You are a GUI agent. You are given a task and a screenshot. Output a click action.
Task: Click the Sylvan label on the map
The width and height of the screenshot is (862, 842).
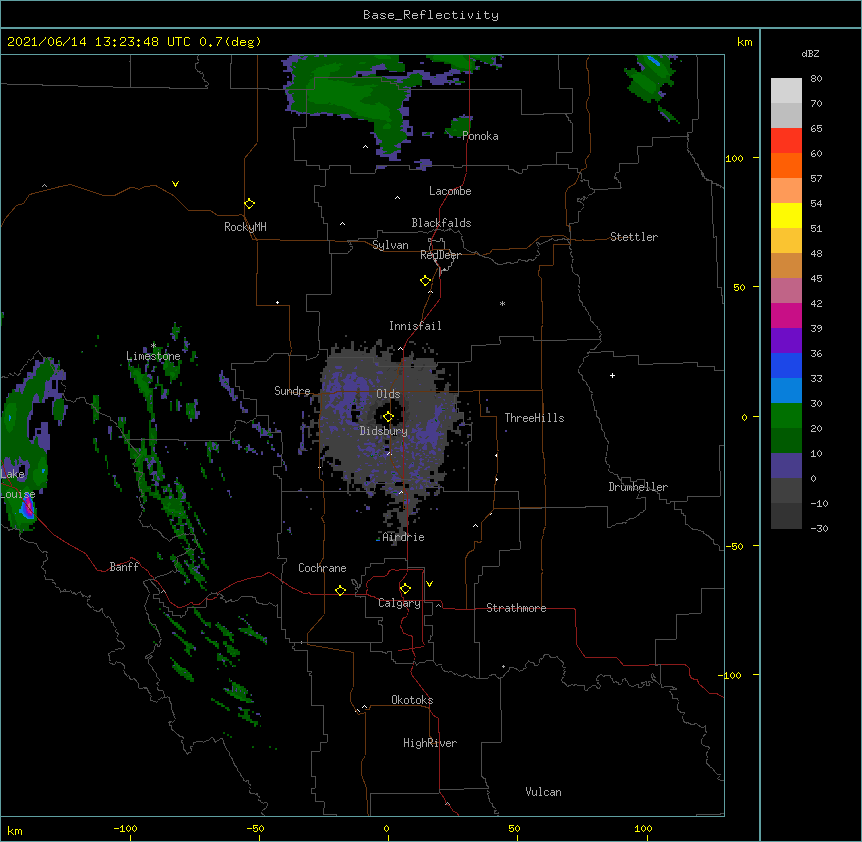[x=390, y=245]
